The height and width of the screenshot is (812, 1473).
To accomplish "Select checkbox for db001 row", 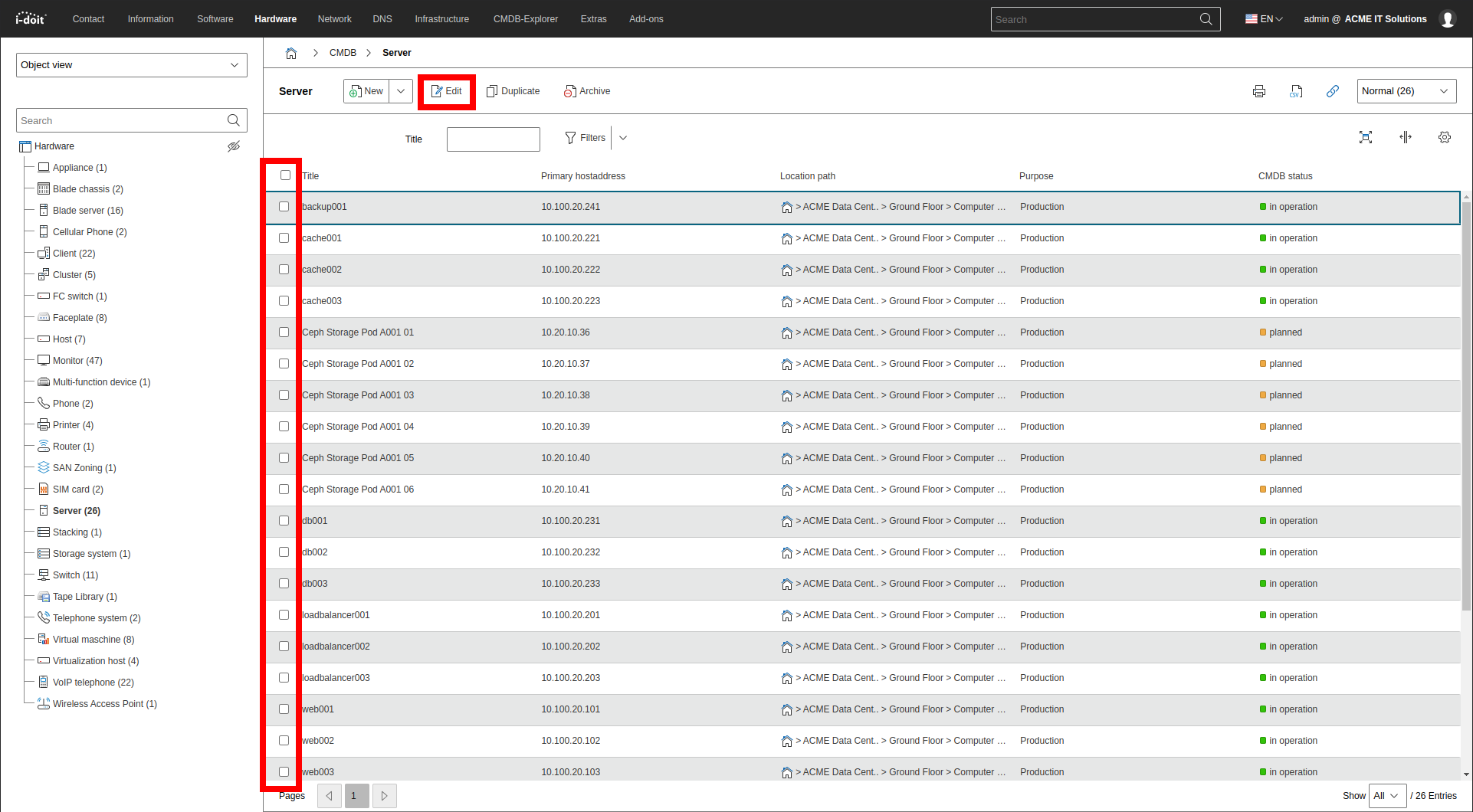I will pyautogui.click(x=284, y=521).
